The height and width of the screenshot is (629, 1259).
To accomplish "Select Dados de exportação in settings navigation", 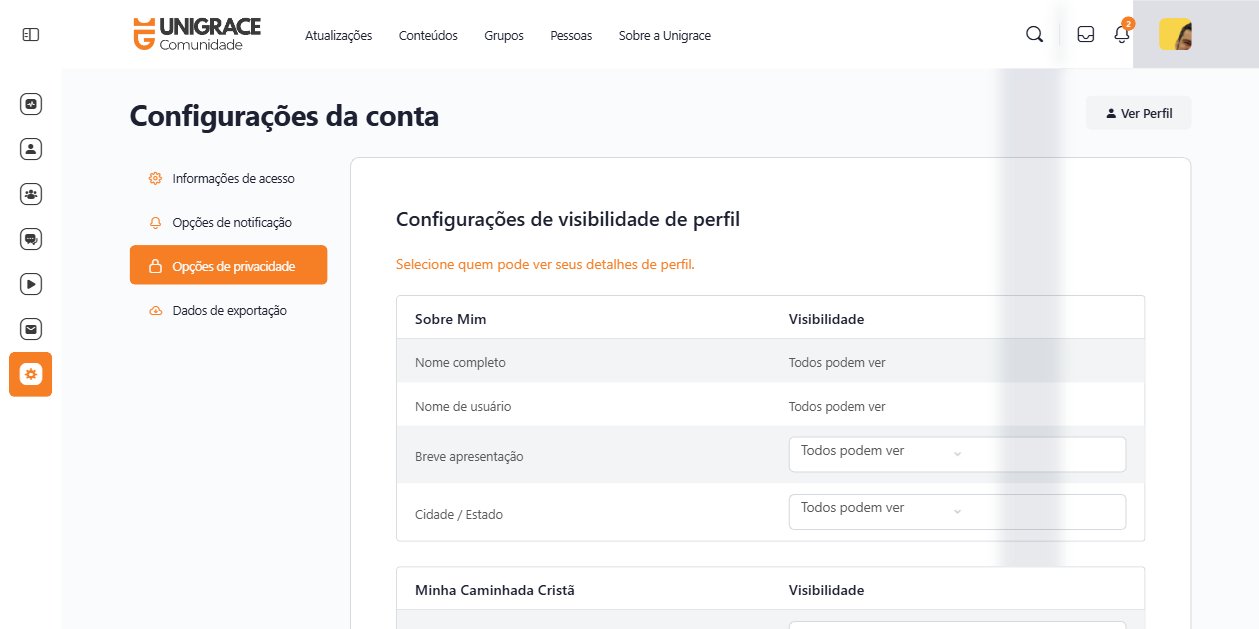I will tap(230, 310).
